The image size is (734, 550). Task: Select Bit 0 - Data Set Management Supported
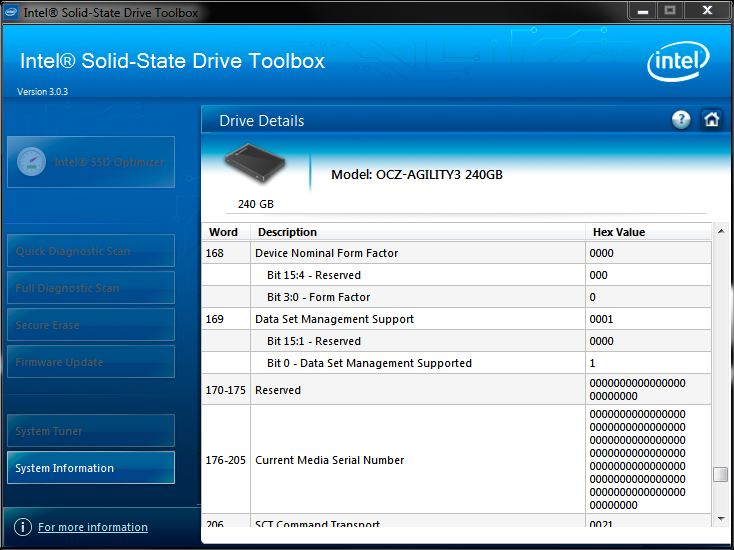click(x=456, y=363)
